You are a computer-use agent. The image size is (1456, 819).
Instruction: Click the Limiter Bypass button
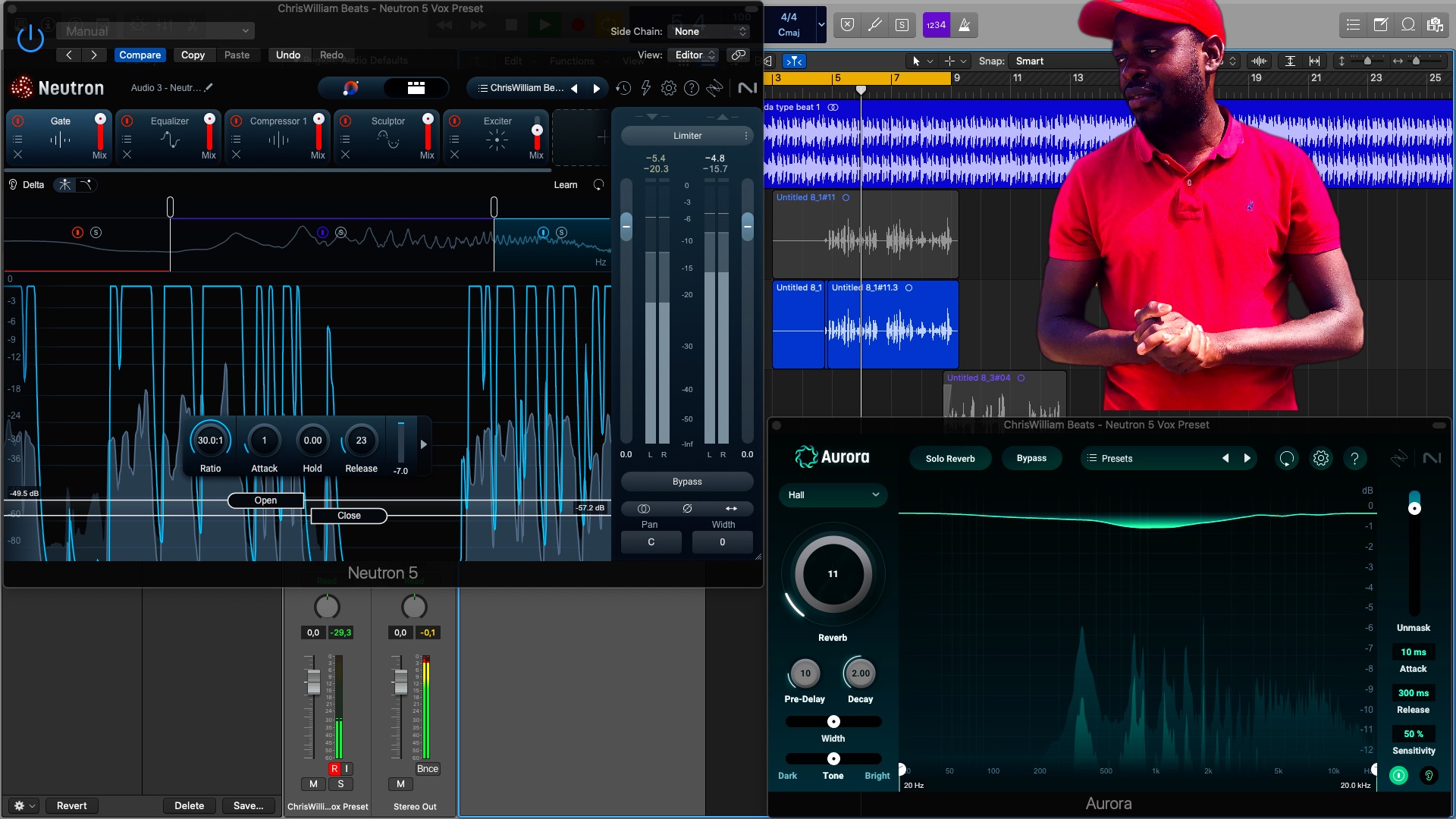tap(687, 482)
